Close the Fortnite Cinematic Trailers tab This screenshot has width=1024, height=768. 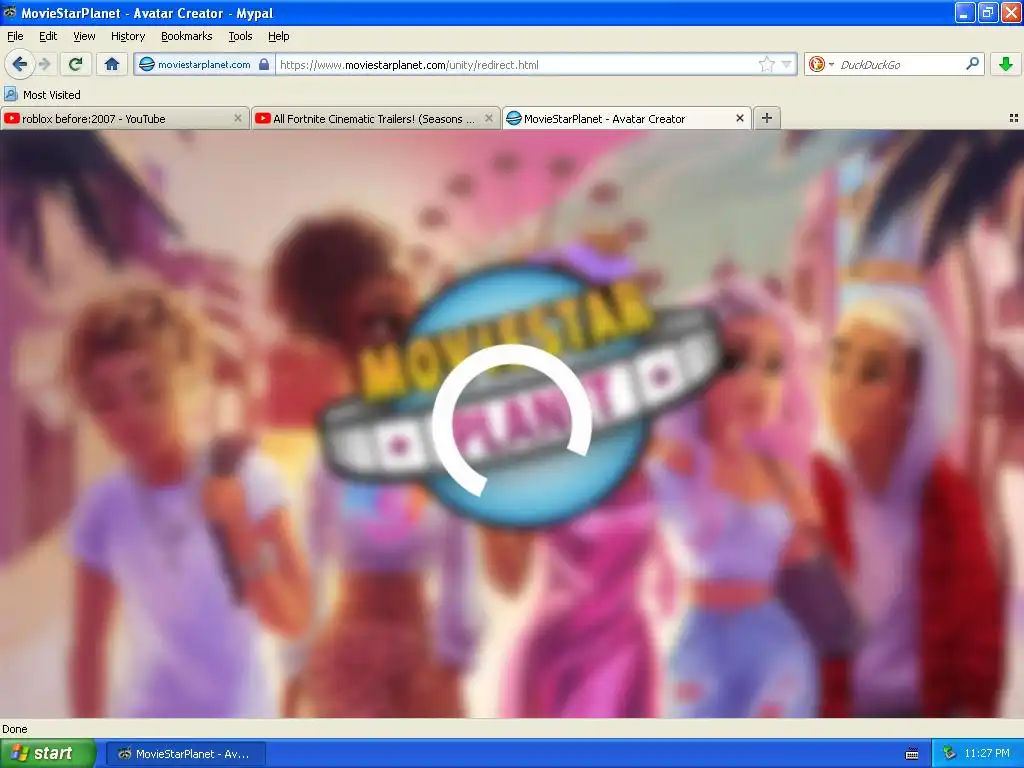[x=488, y=118]
